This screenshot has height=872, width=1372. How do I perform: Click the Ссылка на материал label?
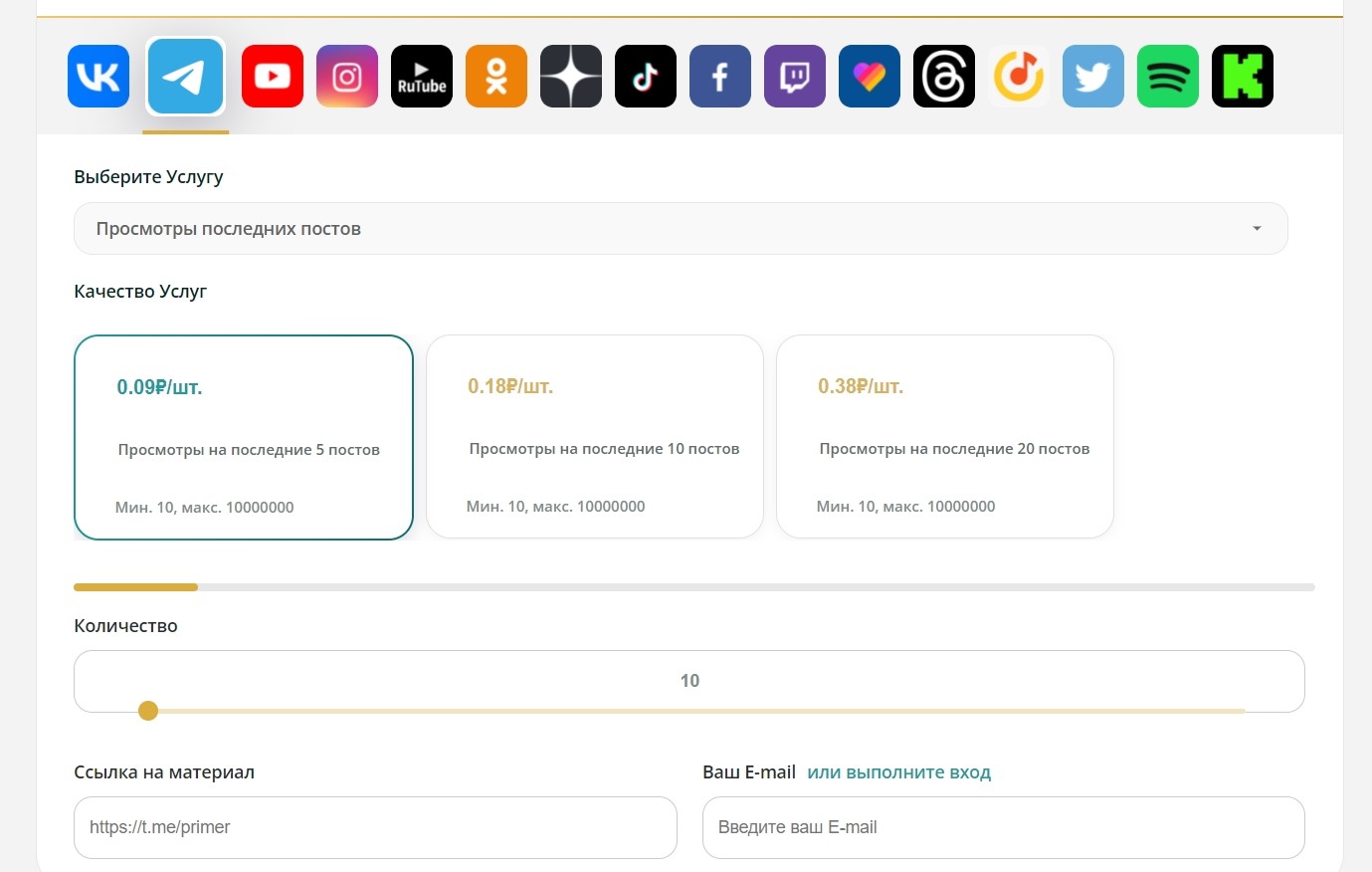point(164,772)
